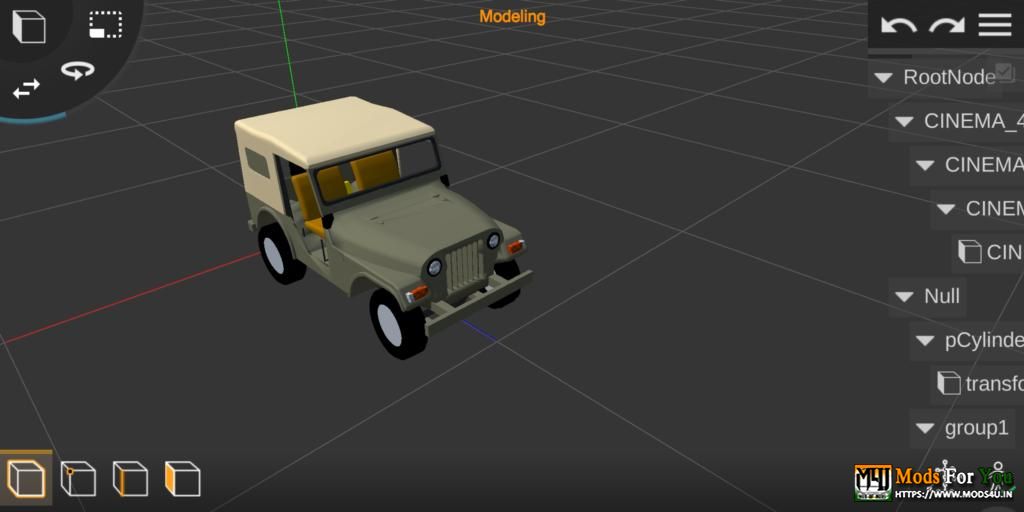Screen dimensions: 1024x512
Task: Select the Null tree label
Action: coord(942,296)
